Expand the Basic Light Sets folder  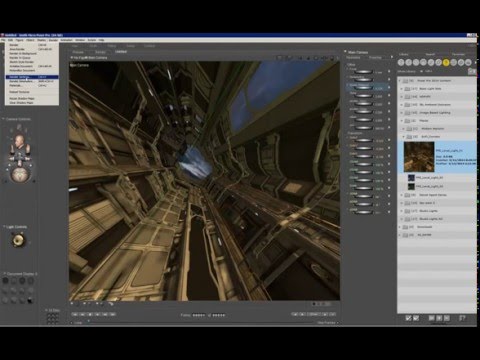coord(402,89)
